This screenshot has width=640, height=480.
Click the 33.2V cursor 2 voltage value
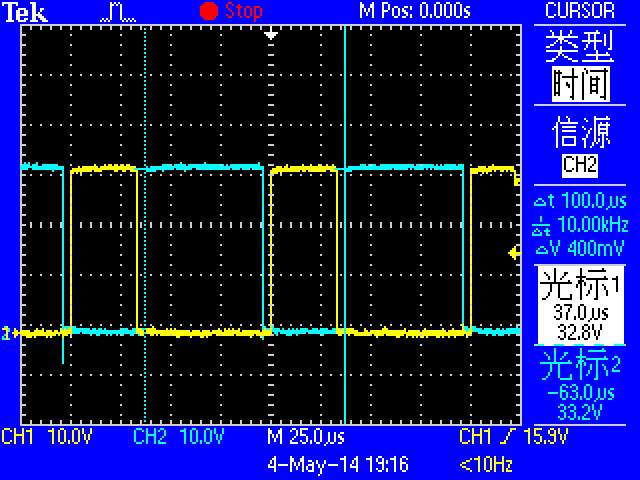(x=580, y=413)
